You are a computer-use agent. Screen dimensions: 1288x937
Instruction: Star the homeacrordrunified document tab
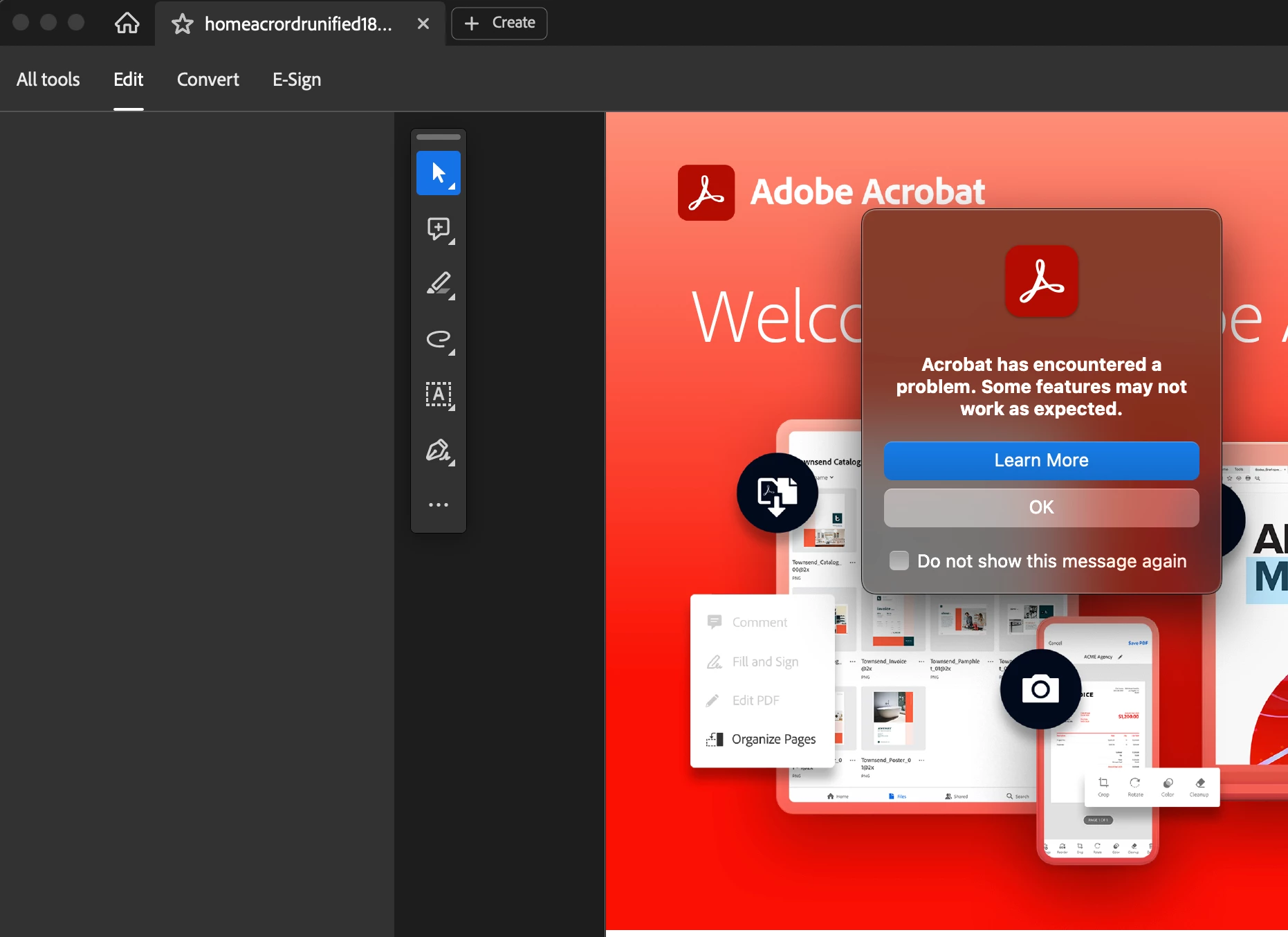[183, 24]
